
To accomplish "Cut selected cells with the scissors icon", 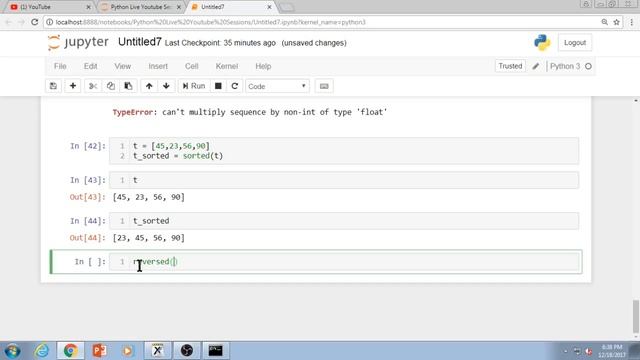I will click(x=93, y=86).
